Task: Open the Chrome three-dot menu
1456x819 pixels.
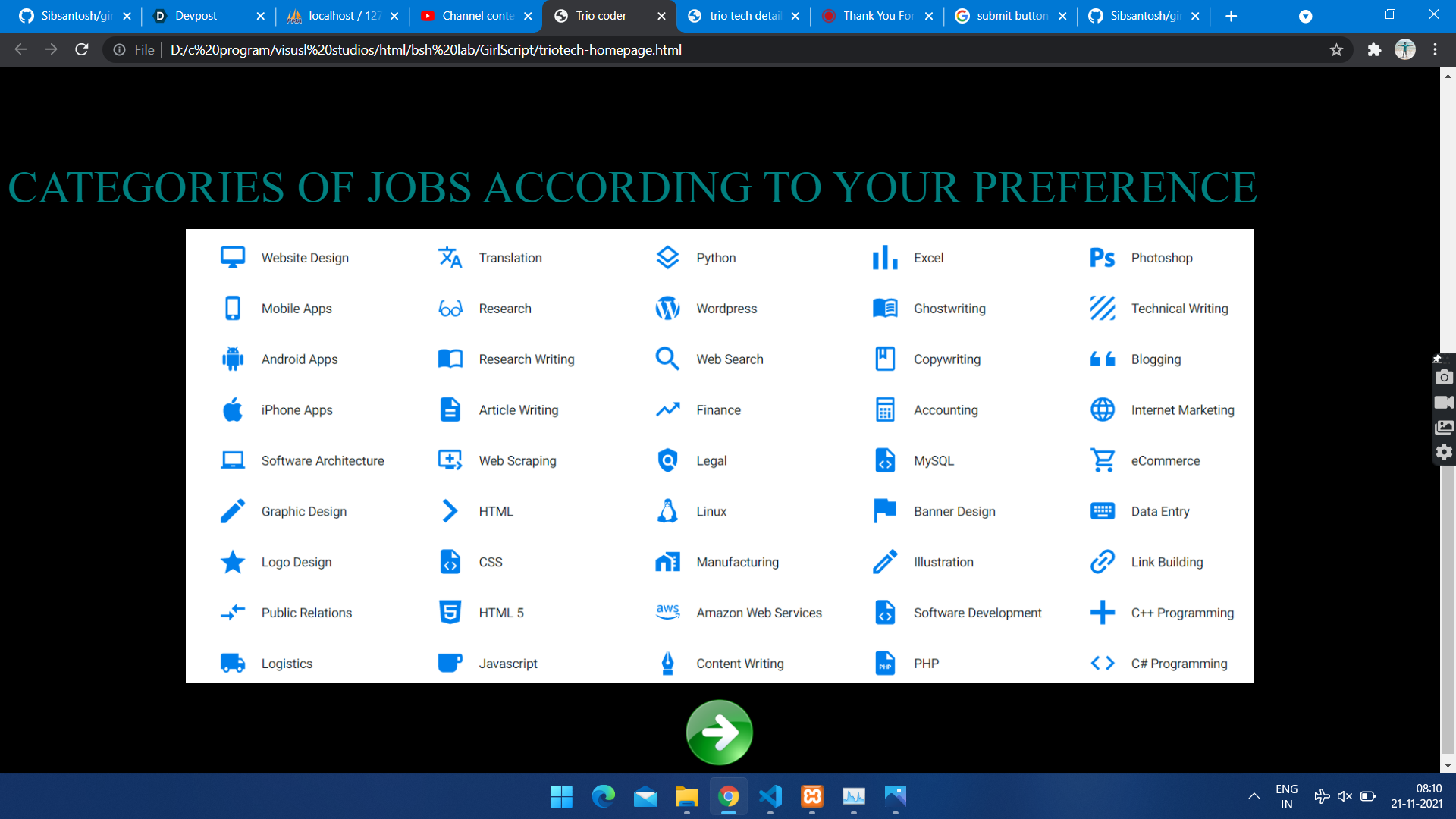Action: point(1435,50)
